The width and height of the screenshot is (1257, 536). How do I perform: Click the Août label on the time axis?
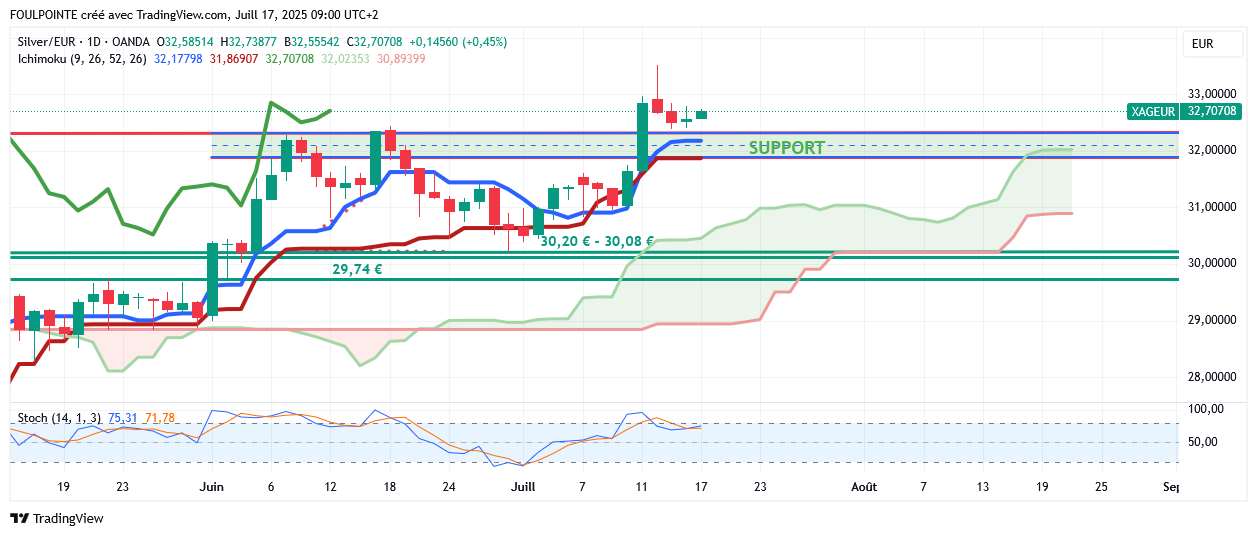pos(863,487)
